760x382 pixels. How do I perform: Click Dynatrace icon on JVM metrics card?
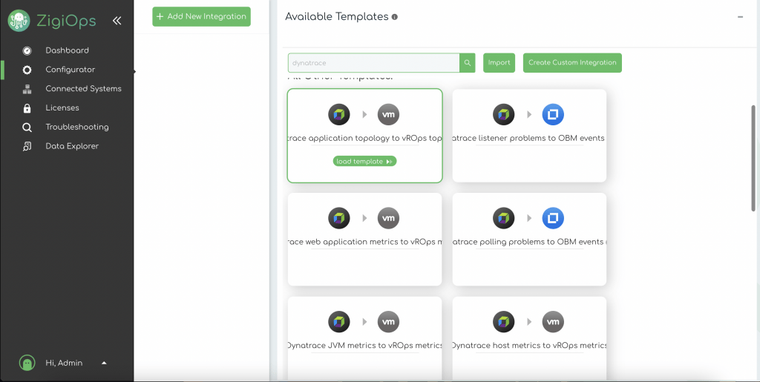point(339,322)
